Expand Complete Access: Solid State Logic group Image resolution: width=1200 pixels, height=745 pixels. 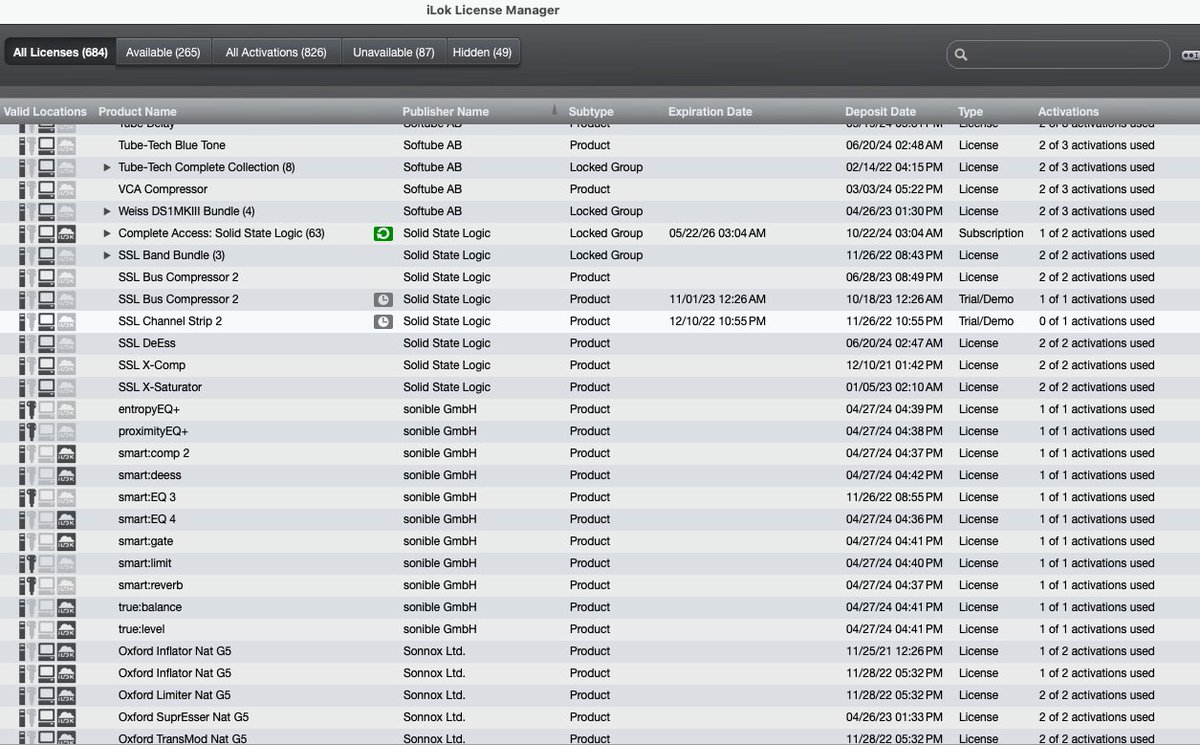click(107, 233)
